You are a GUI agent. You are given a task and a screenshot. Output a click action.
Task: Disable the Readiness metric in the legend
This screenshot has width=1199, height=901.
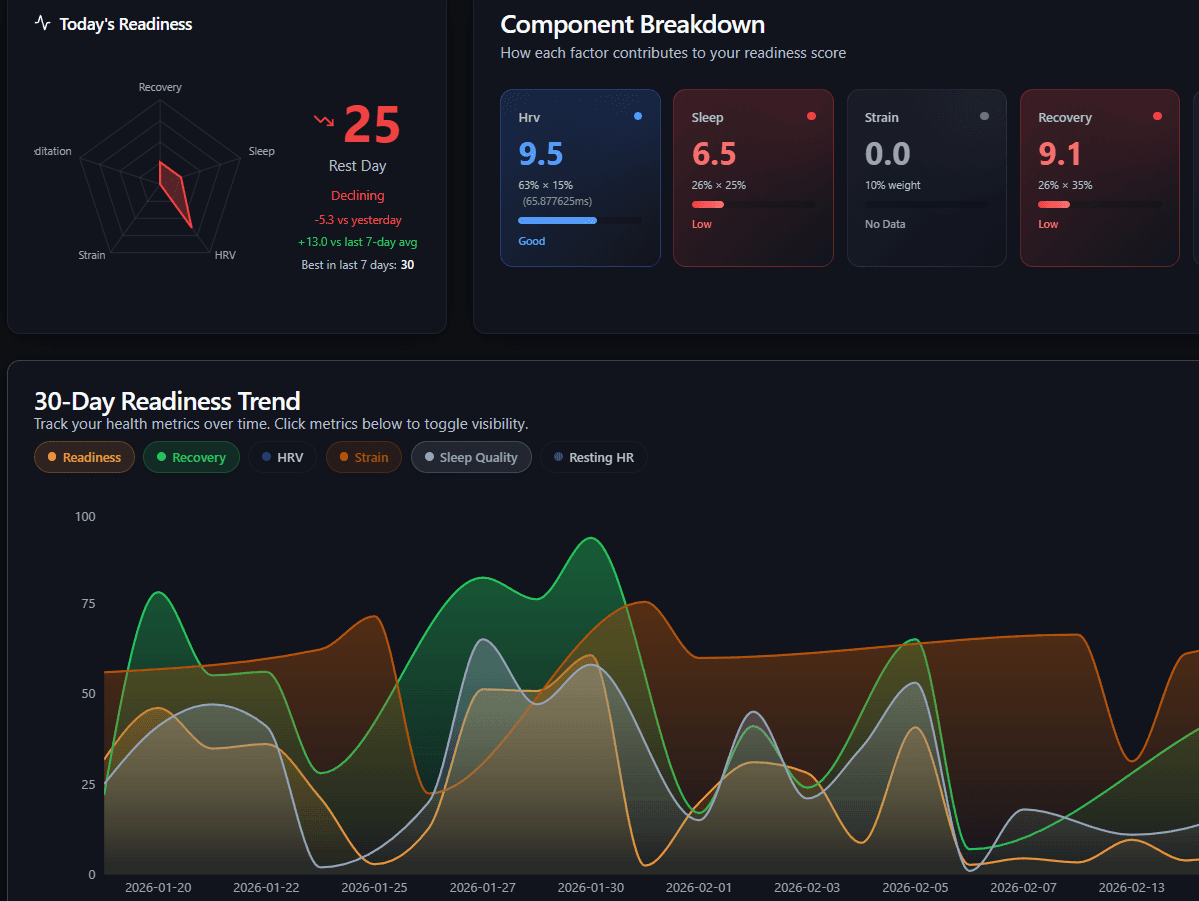[84, 457]
